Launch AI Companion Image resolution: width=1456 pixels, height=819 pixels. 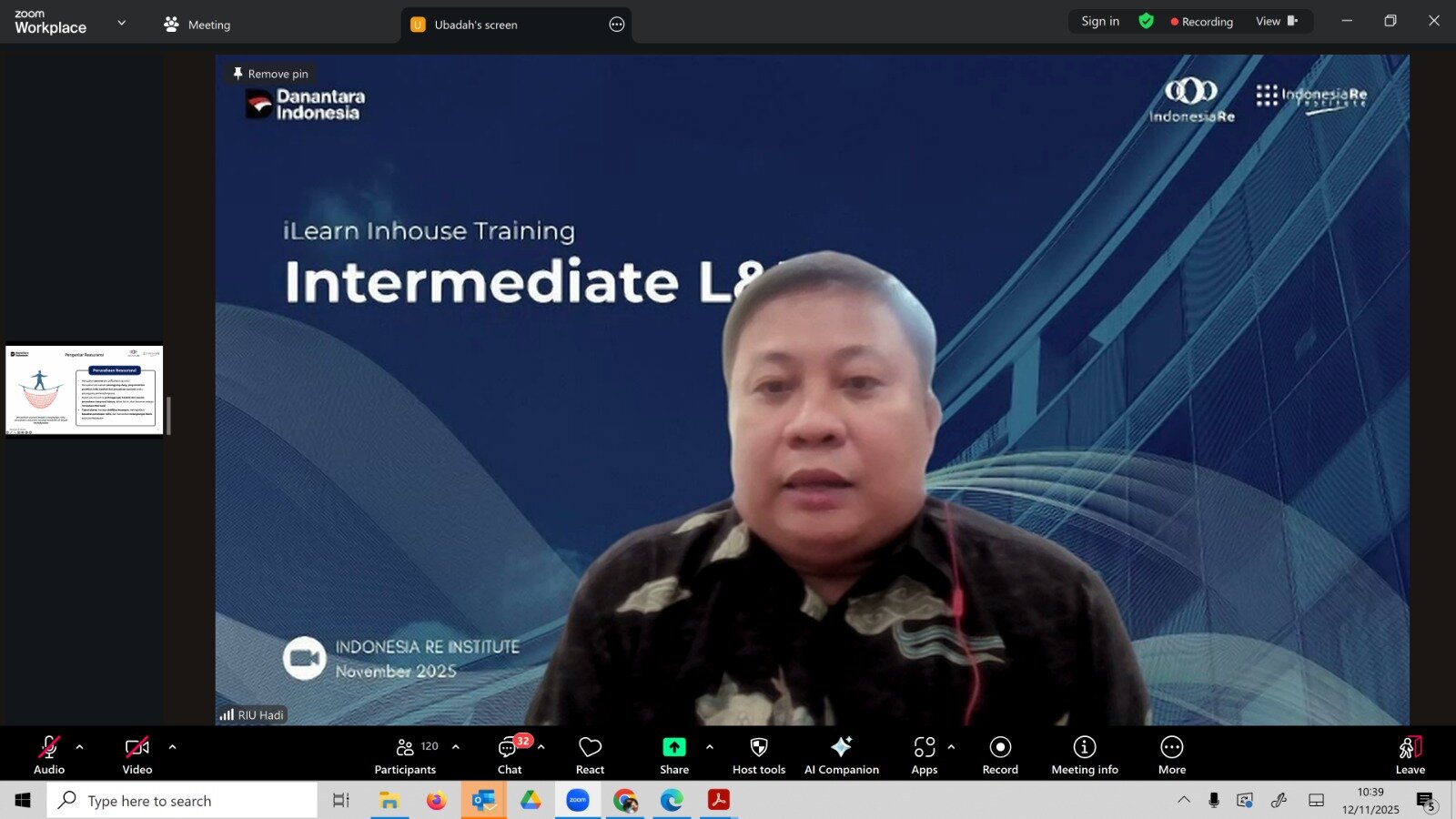[x=841, y=755]
